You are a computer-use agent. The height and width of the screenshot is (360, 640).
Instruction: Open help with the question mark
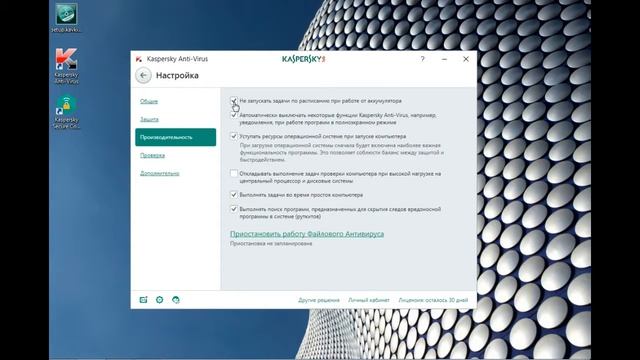(x=422, y=59)
